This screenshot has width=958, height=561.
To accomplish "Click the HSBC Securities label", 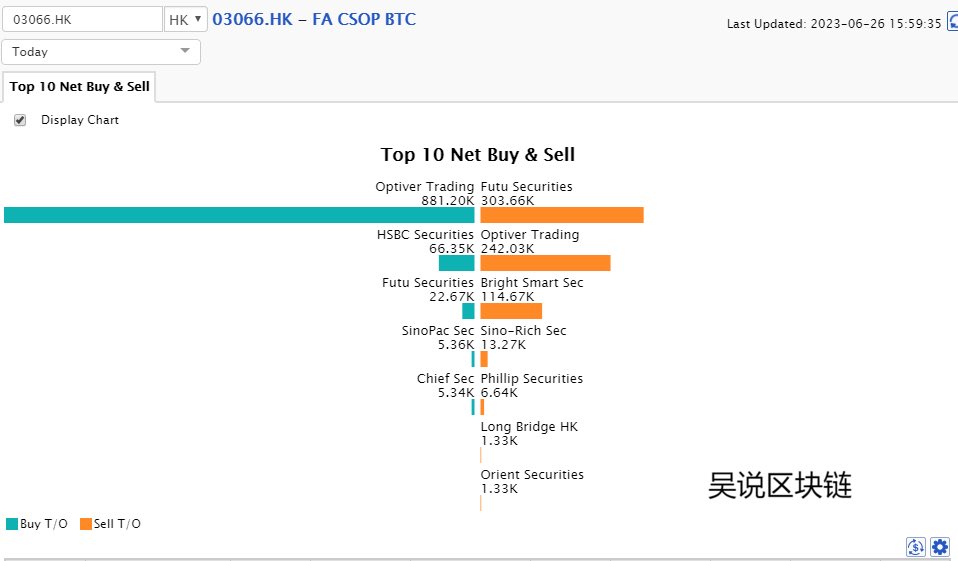I will (425, 235).
